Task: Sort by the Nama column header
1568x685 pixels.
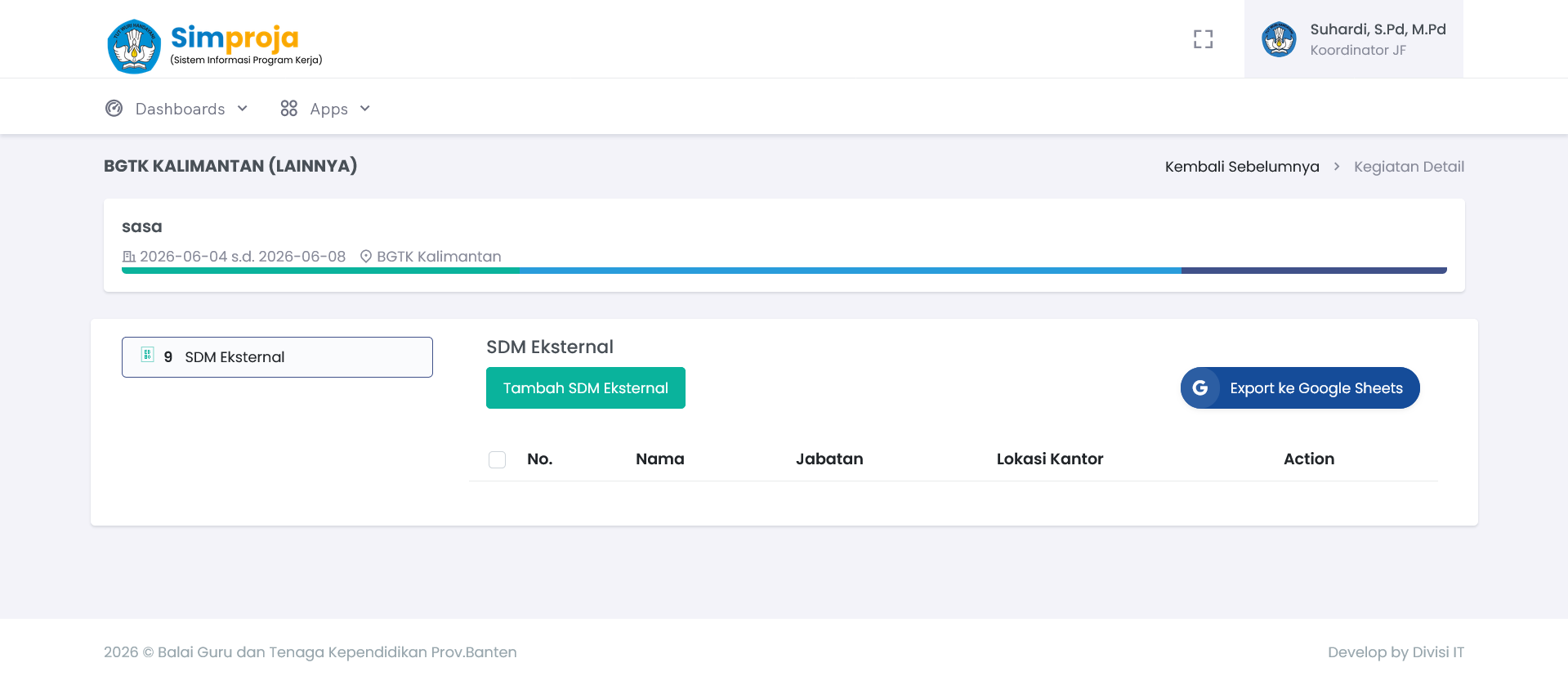Action: pyautogui.click(x=660, y=459)
